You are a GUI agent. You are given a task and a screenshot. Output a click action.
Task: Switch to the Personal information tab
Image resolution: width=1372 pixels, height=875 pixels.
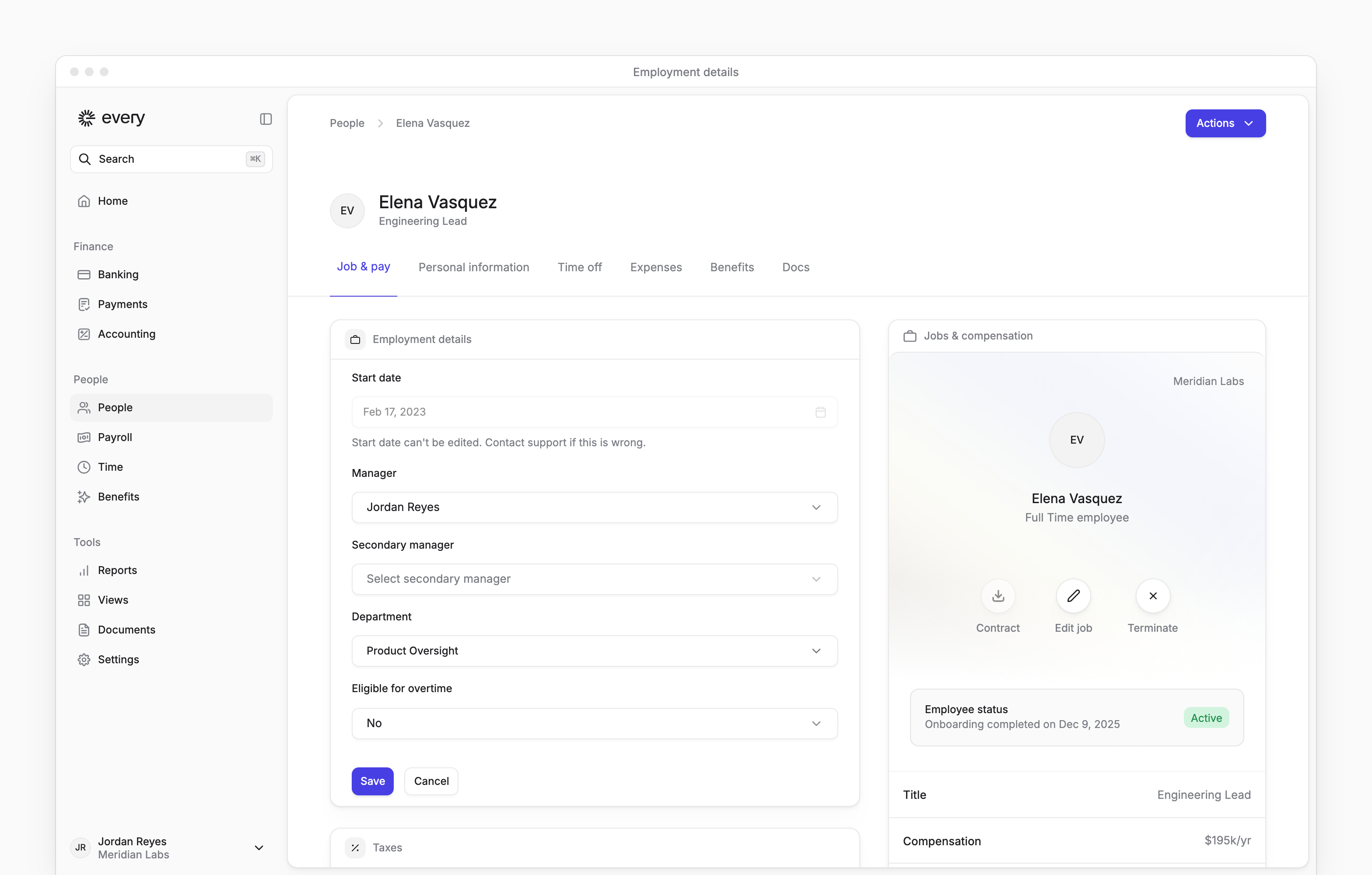pos(473,267)
